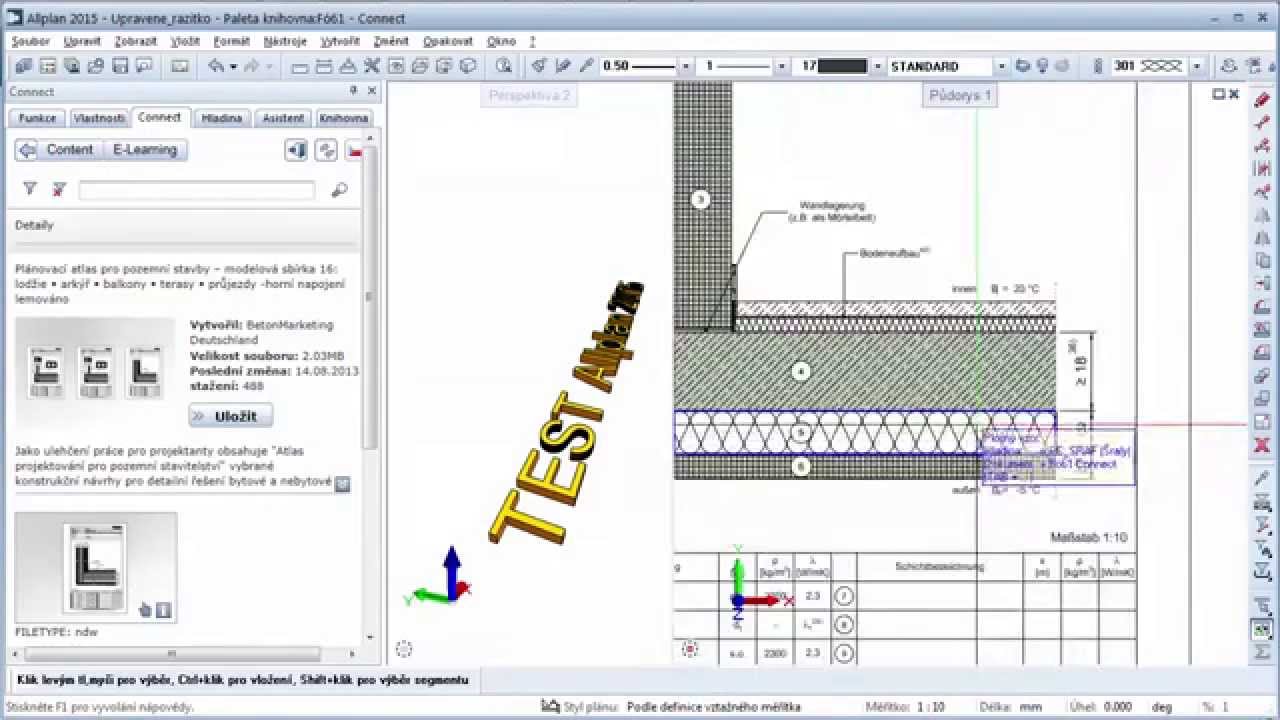
Task: Click the red pencil icon atop right toolbar
Action: (x=1262, y=100)
